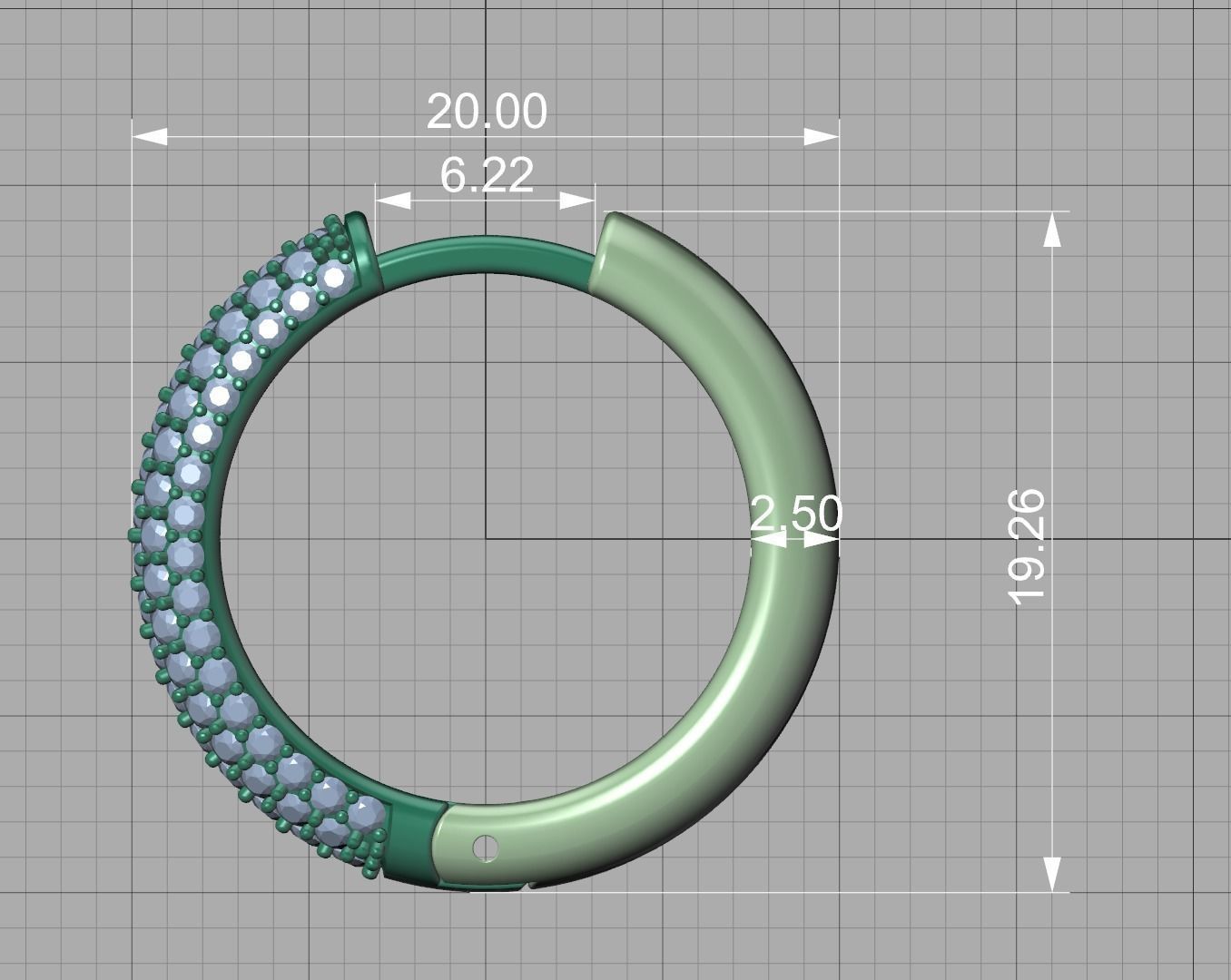Click right arrowhead of the 20.00 dimension

822,136
